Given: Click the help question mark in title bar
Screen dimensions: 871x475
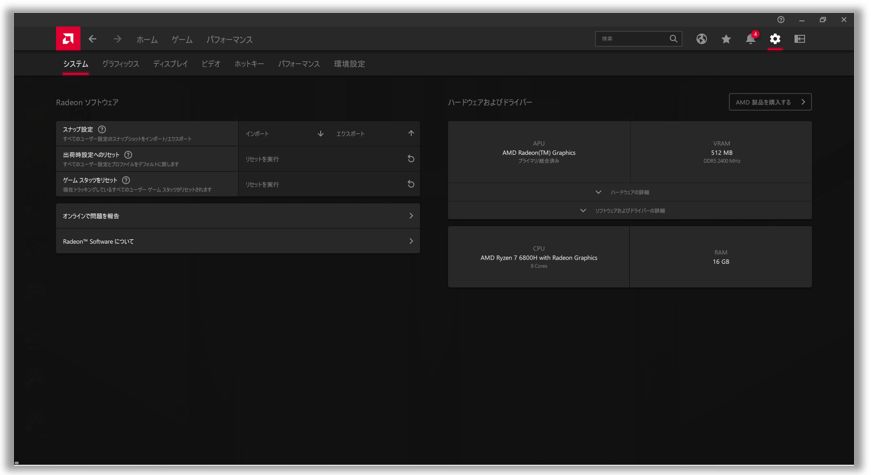Looking at the screenshot, I should click(780, 19).
